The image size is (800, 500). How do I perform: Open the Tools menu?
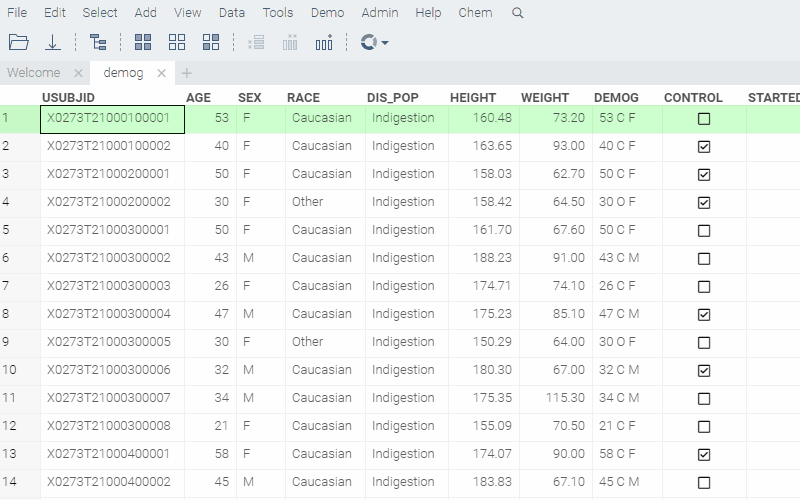pyautogui.click(x=278, y=13)
